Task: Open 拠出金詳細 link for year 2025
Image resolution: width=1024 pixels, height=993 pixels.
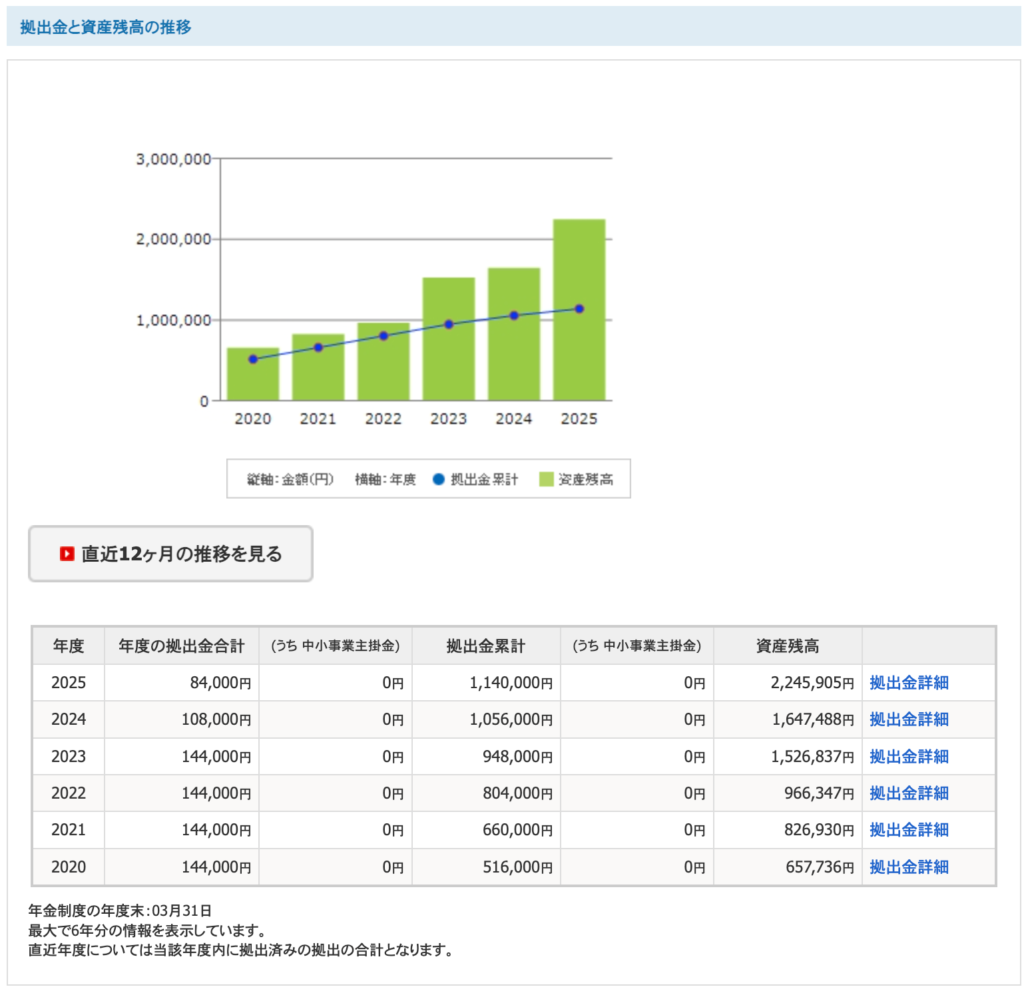Action: tap(908, 683)
